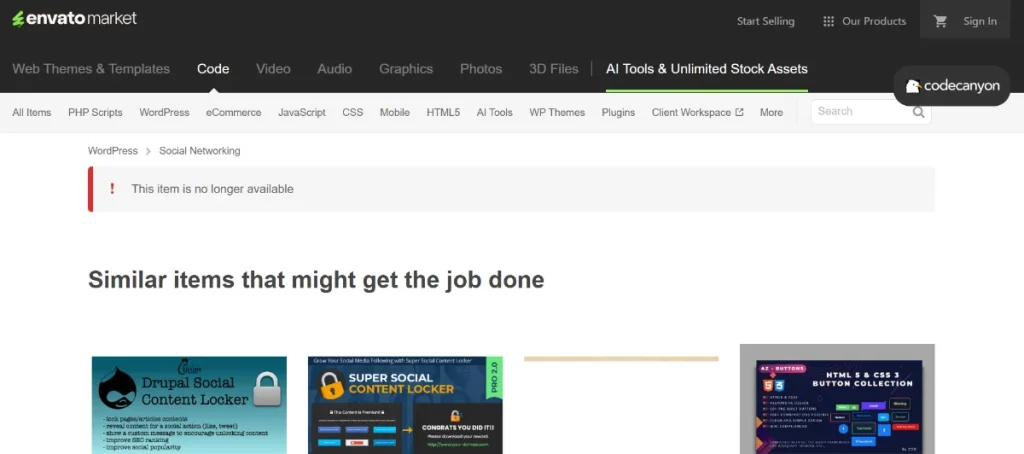
Task: Open the Photos category
Action: click(481, 69)
